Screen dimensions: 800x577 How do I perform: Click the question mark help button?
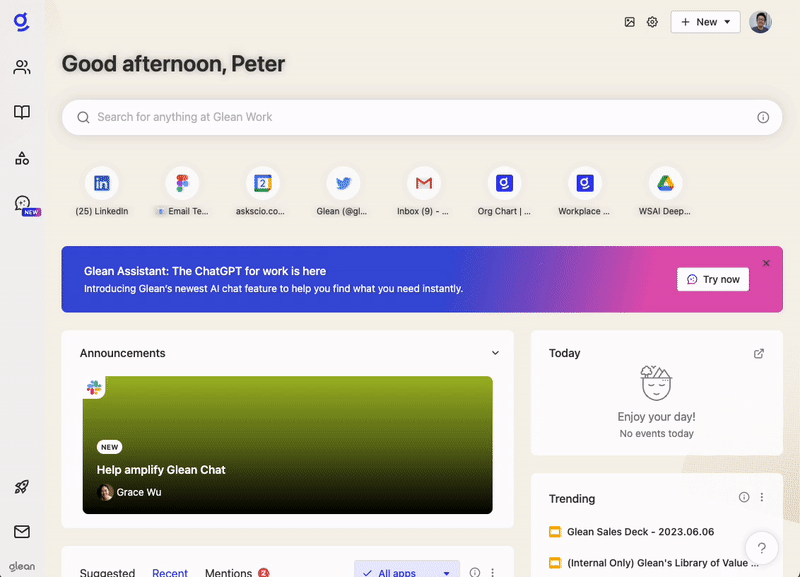pyautogui.click(x=761, y=548)
